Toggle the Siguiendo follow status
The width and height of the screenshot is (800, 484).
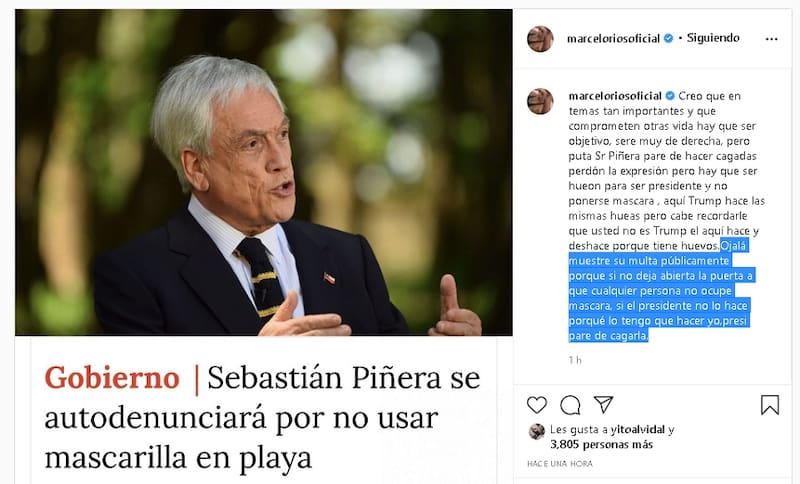coord(713,38)
